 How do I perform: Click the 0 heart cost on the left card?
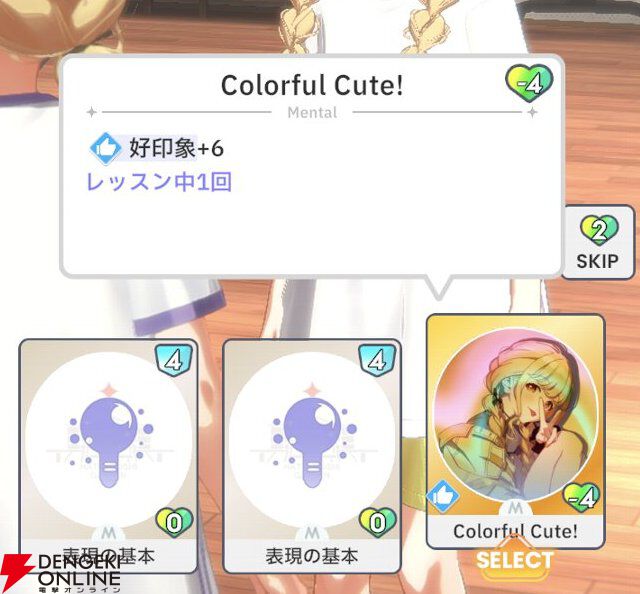tap(174, 522)
